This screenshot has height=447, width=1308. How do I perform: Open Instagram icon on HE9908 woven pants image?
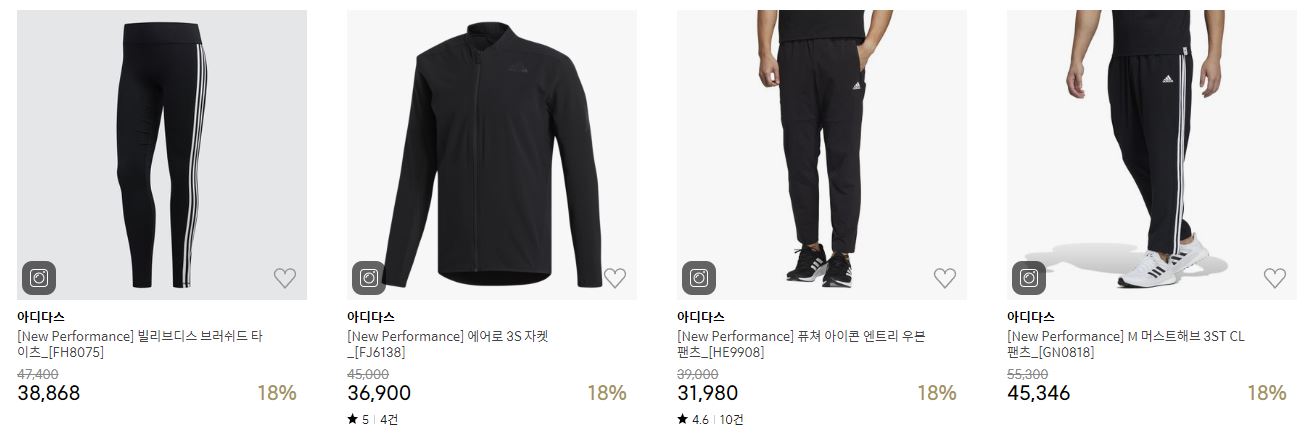[699, 278]
